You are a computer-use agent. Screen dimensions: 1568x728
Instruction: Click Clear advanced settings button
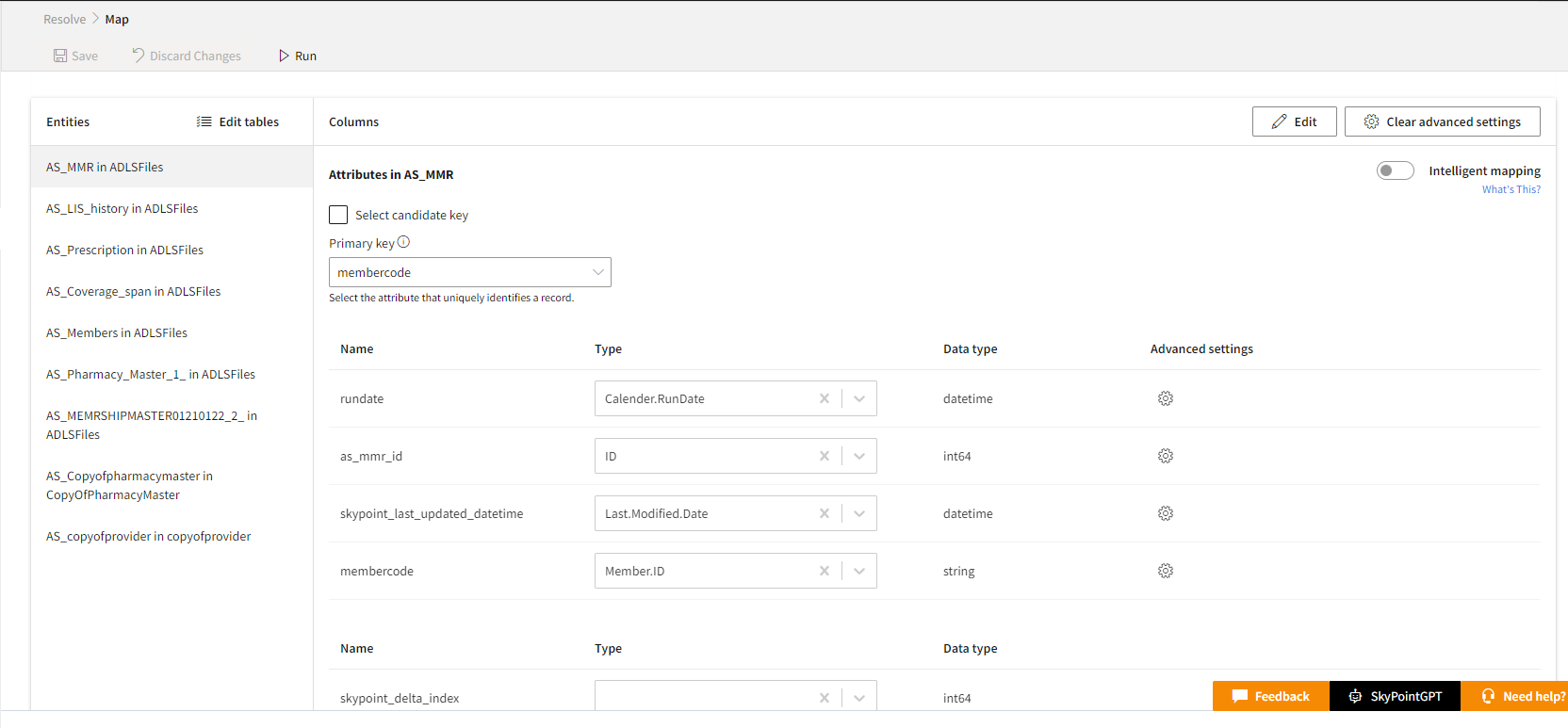point(1442,121)
